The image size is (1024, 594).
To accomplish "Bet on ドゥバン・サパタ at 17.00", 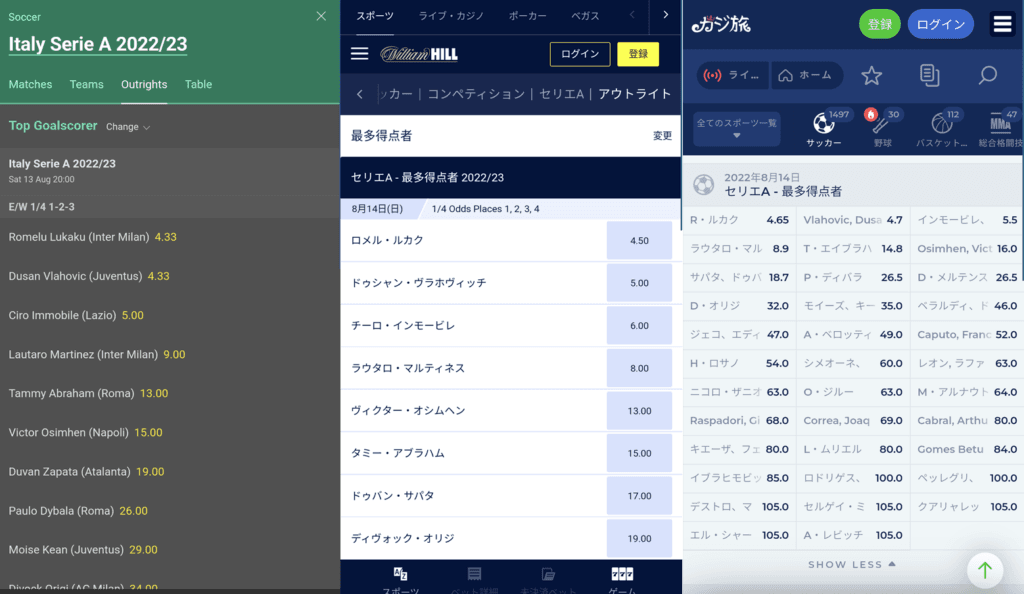I will [639, 495].
